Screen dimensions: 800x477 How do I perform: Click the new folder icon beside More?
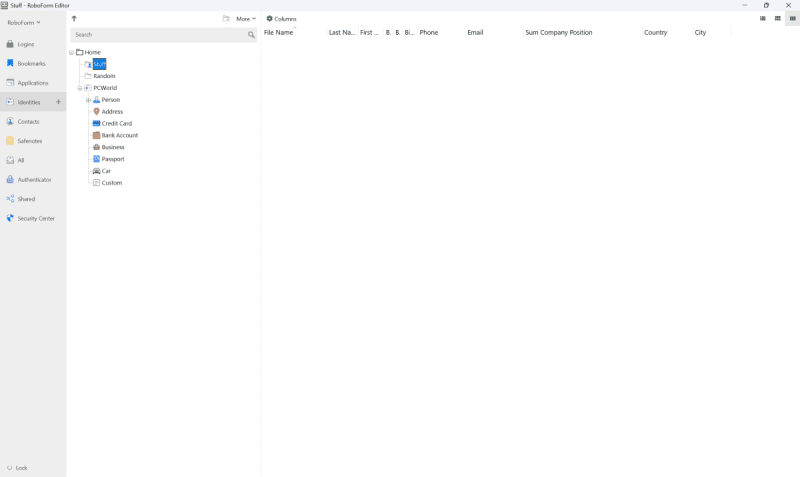(x=226, y=18)
